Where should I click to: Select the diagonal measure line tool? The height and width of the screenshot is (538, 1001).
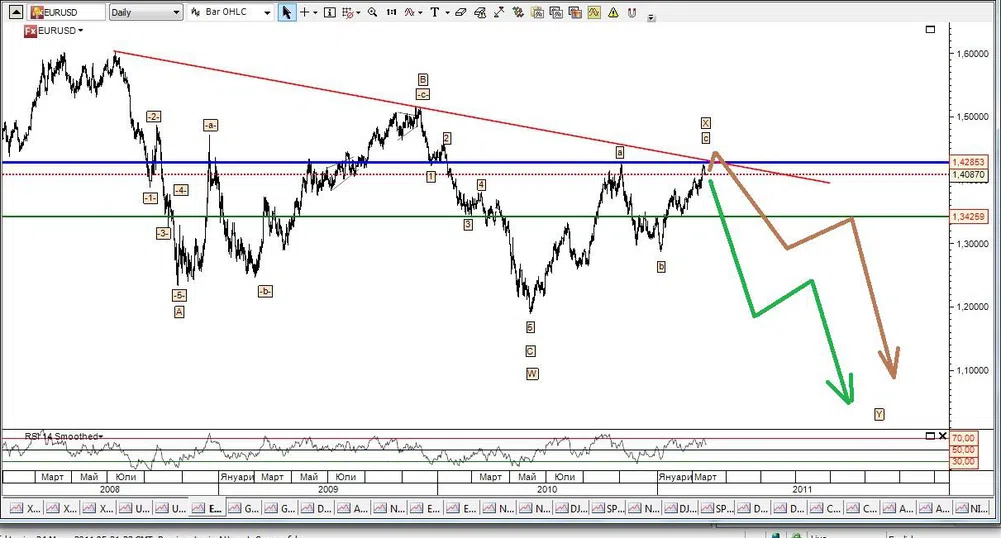click(x=499, y=12)
